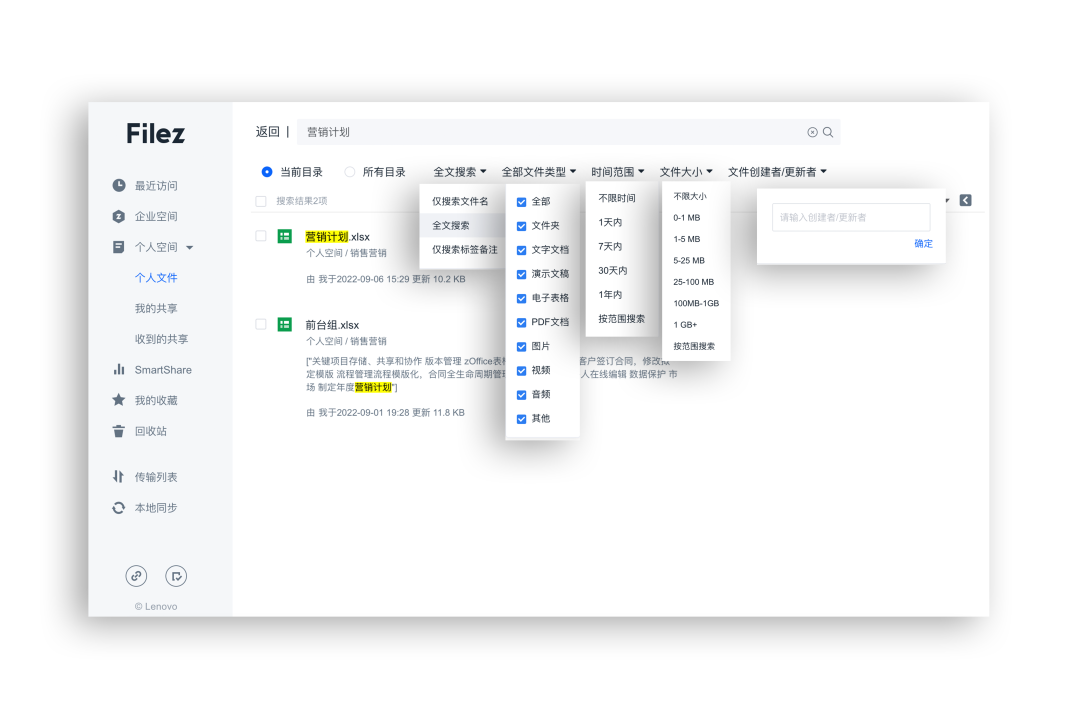Uncheck the 图片 checkbox

click(x=521, y=347)
